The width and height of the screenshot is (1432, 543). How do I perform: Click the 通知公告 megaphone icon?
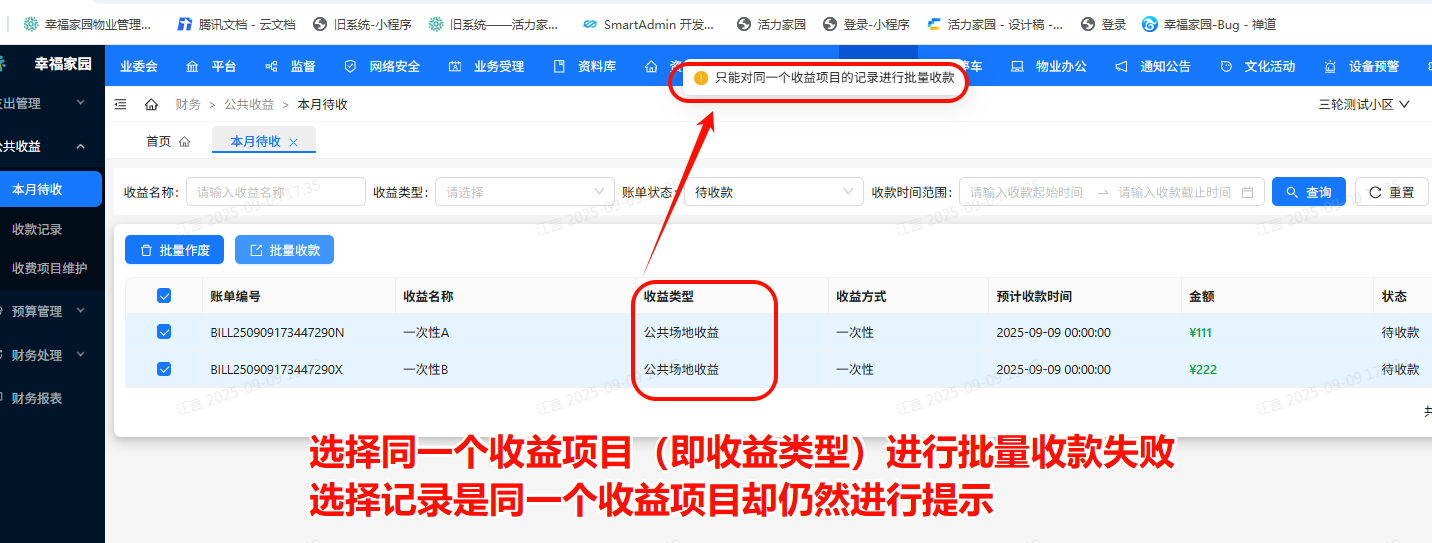(x=1121, y=67)
